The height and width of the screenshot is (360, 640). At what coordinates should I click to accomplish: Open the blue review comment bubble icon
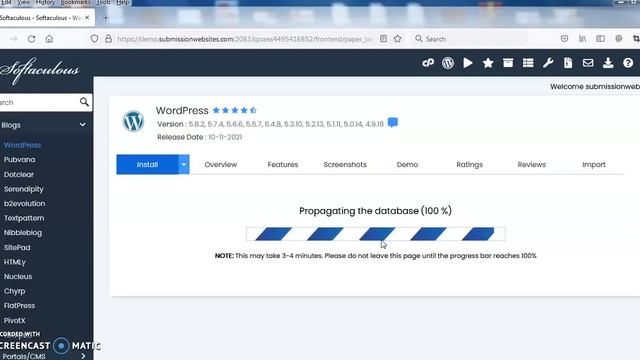393,122
